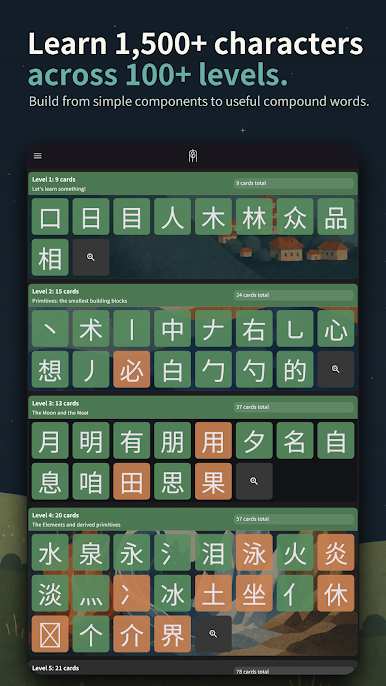This screenshot has width=386, height=686.
Task: Open the 品 character card
Action: tap(336, 217)
